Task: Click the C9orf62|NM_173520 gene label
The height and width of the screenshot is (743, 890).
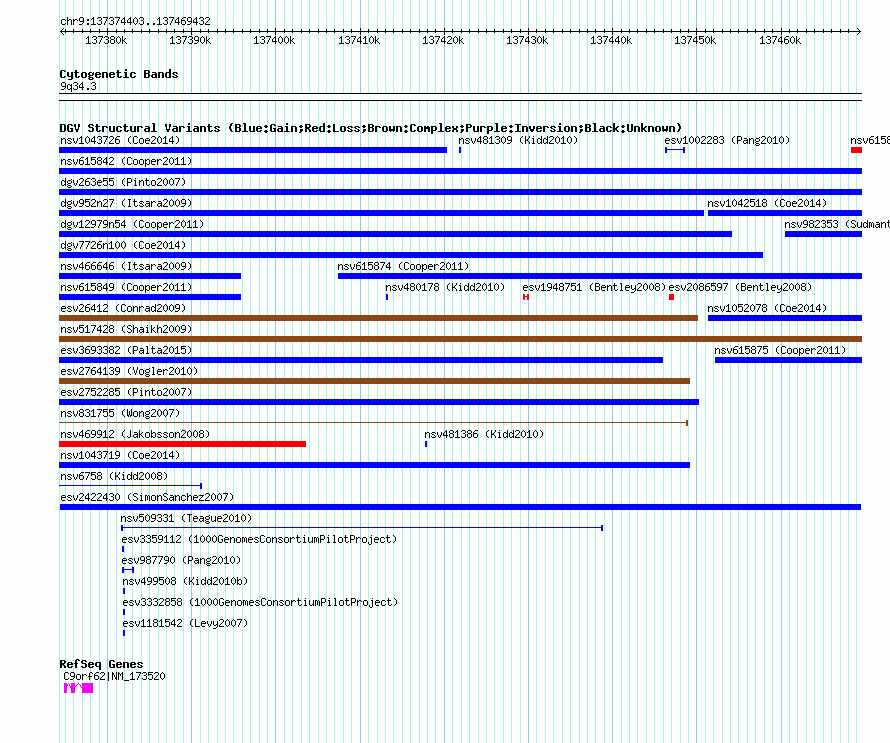Action: pos(115,676)
